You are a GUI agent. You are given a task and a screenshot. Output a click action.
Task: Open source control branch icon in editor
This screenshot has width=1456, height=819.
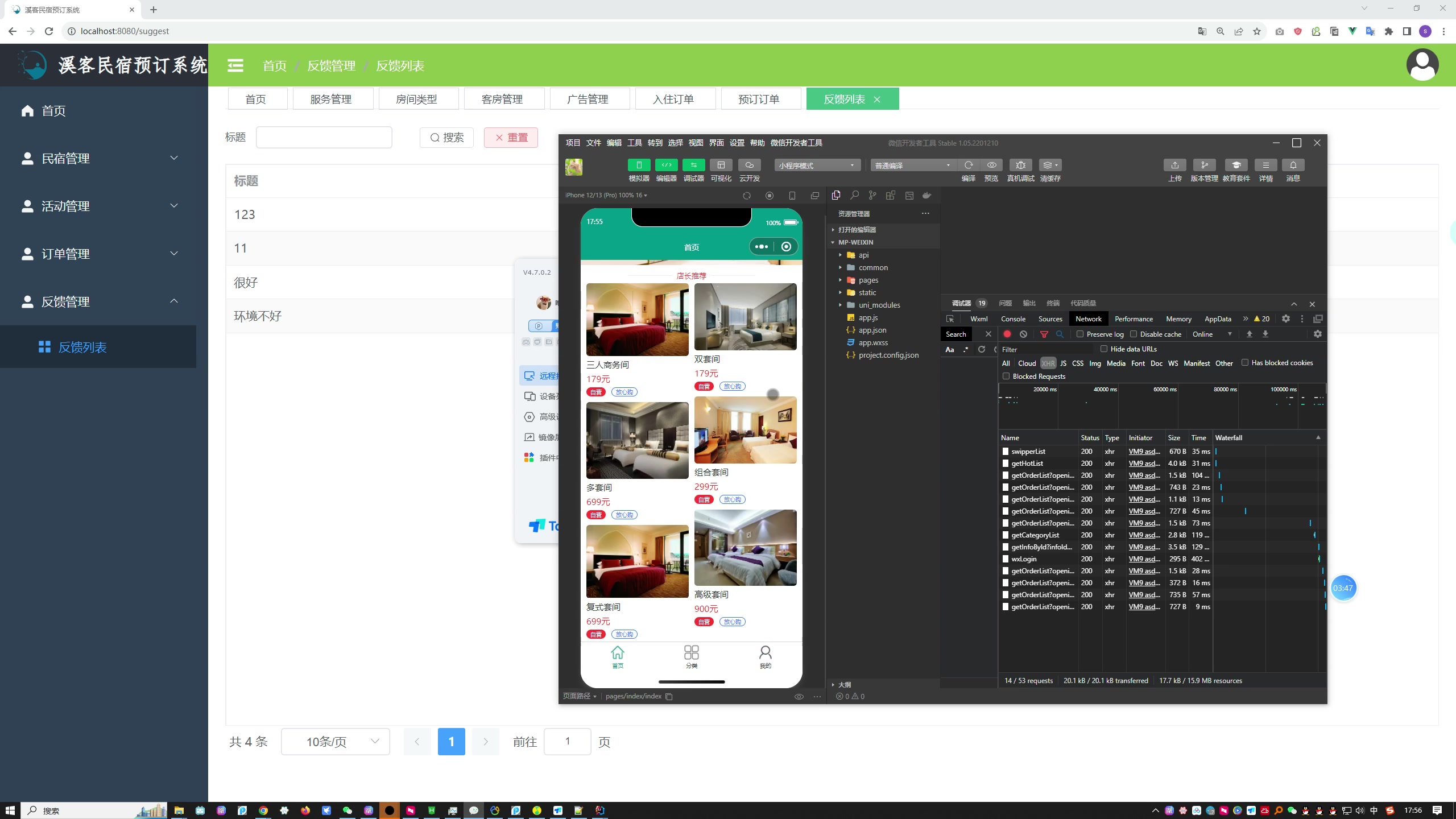point(872,196)
